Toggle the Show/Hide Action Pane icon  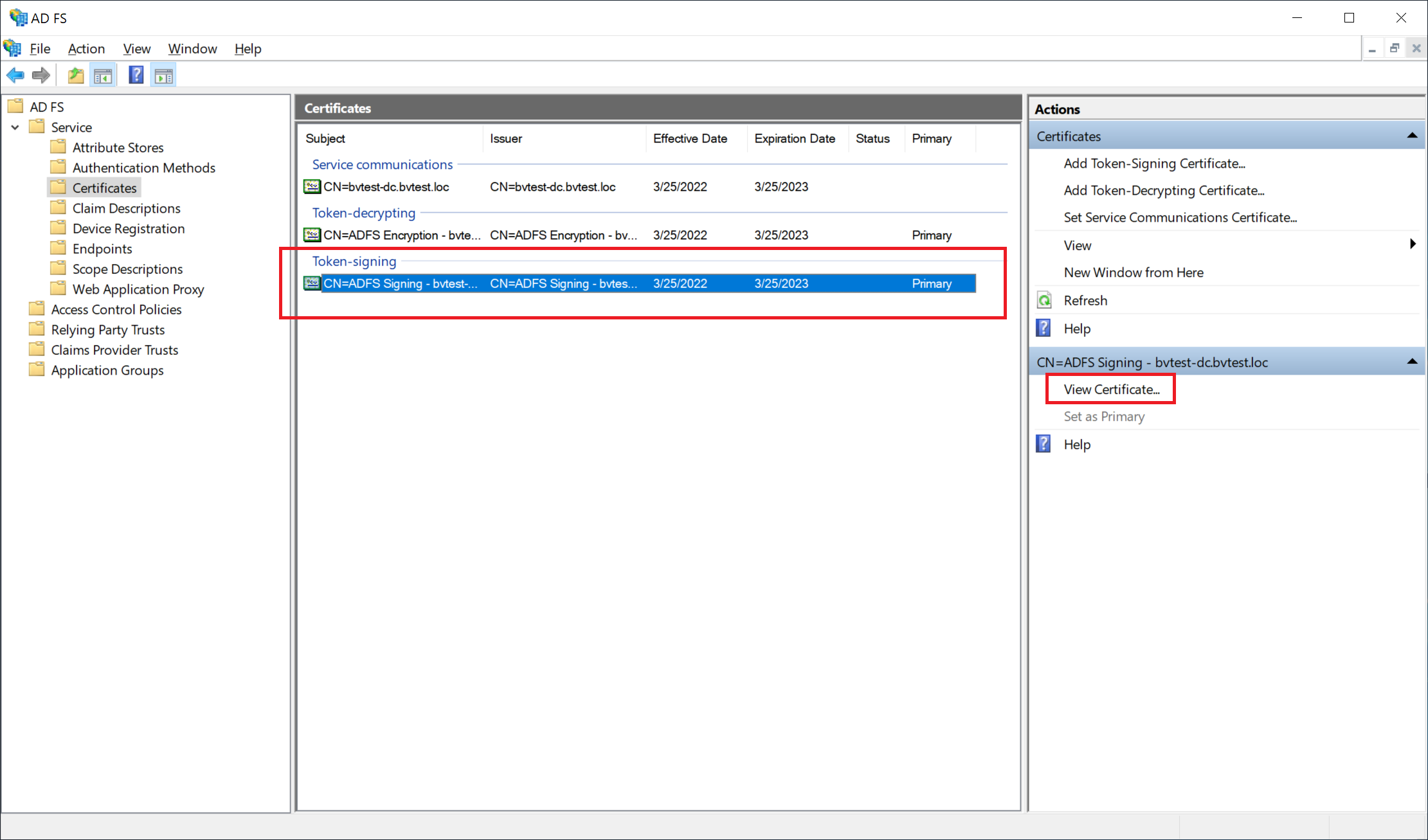[x=164, y=76]
